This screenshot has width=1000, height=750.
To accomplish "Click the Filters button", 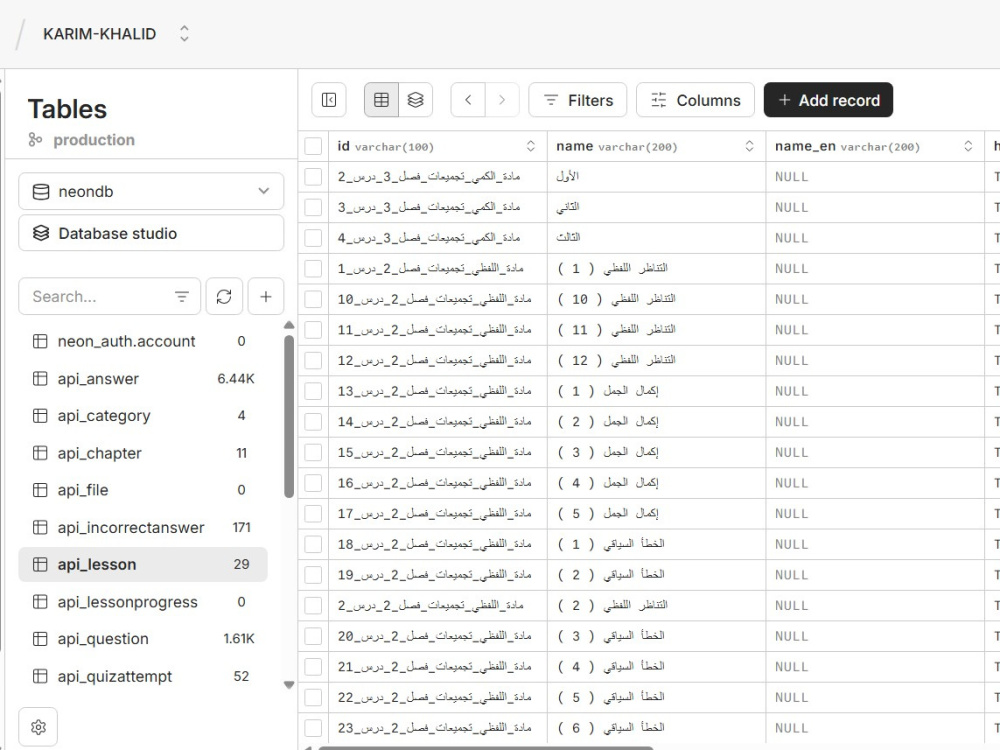I will pos(578,100).
